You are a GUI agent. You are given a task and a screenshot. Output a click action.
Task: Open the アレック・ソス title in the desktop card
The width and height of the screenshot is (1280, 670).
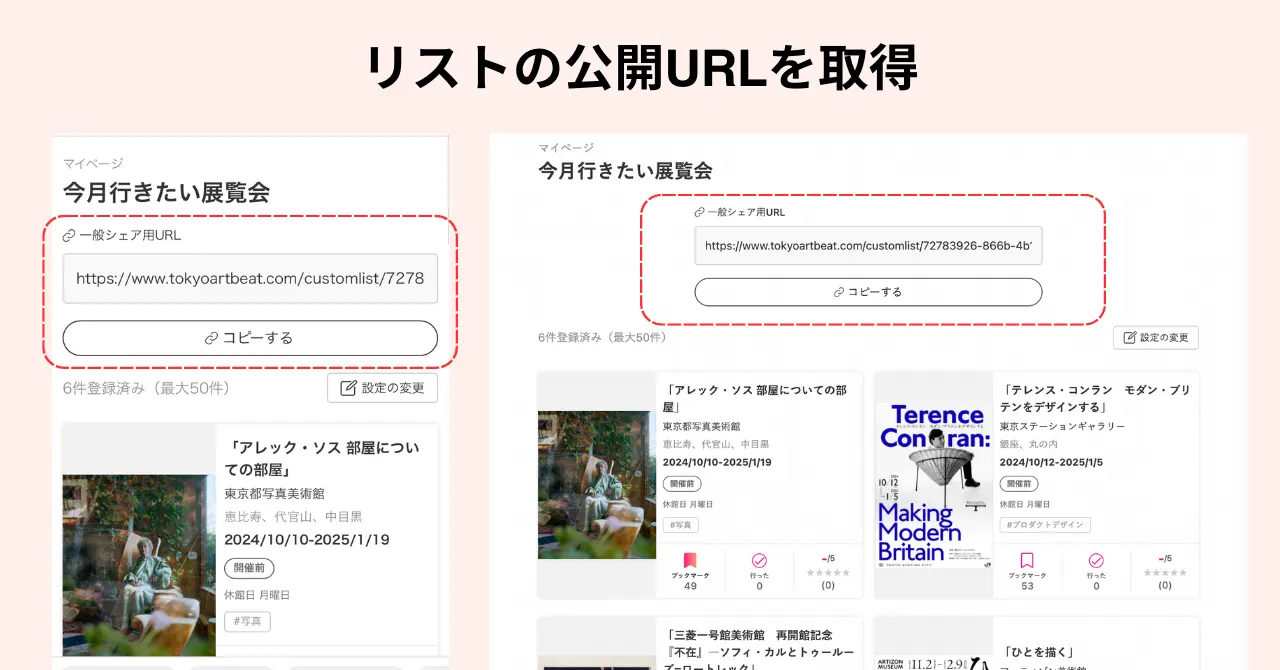tap(756, 398)
